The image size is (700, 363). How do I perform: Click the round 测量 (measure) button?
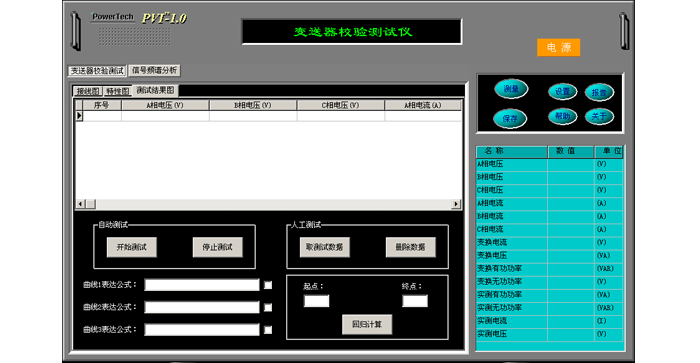[x=511, y=89]
